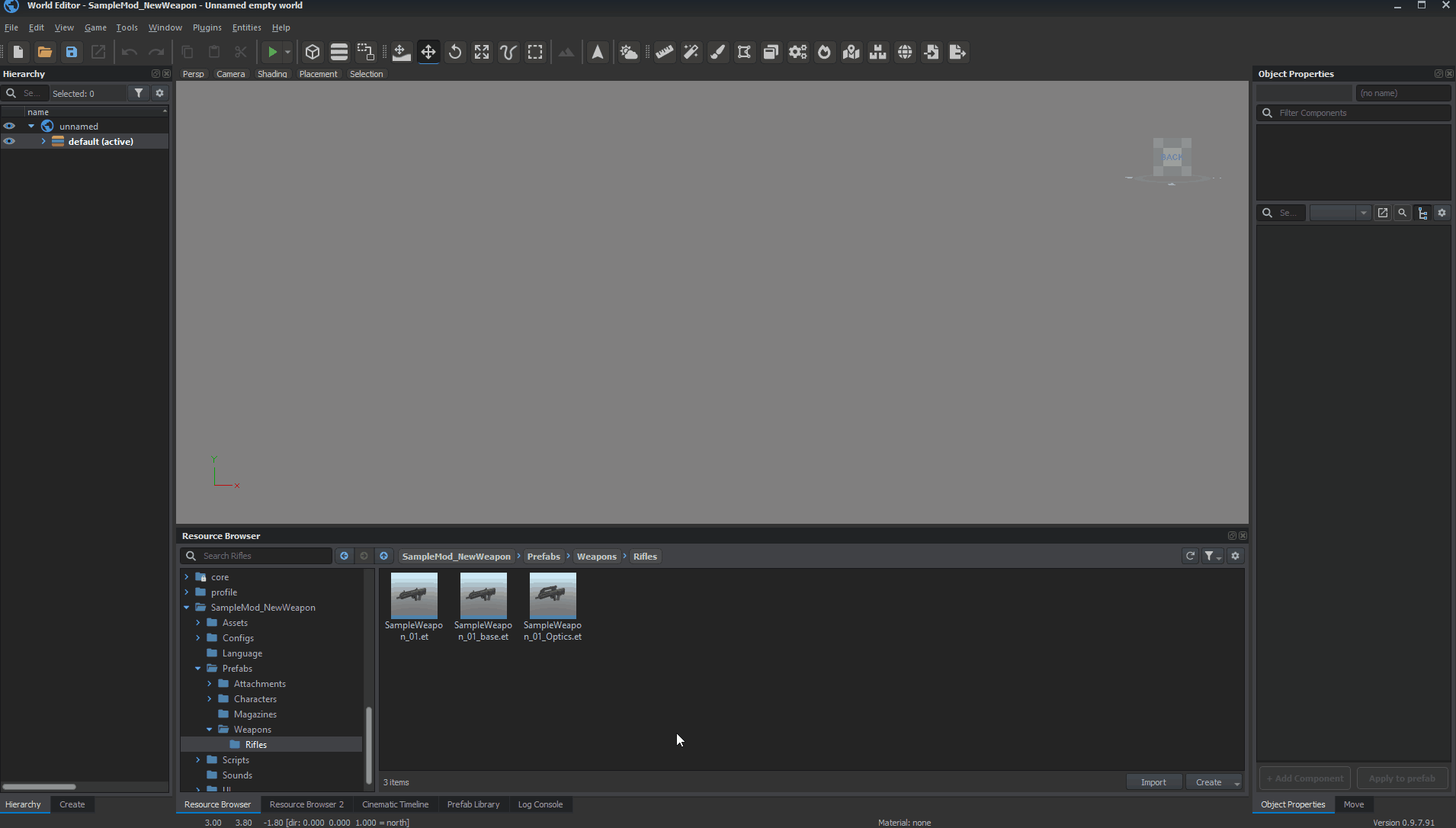Open the Plugins menu

tap(207, 27)
